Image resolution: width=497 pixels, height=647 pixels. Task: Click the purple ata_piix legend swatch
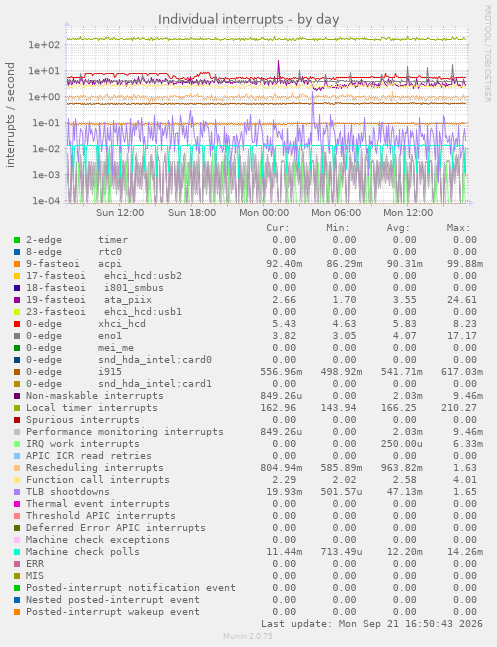(x=17, y=300)
